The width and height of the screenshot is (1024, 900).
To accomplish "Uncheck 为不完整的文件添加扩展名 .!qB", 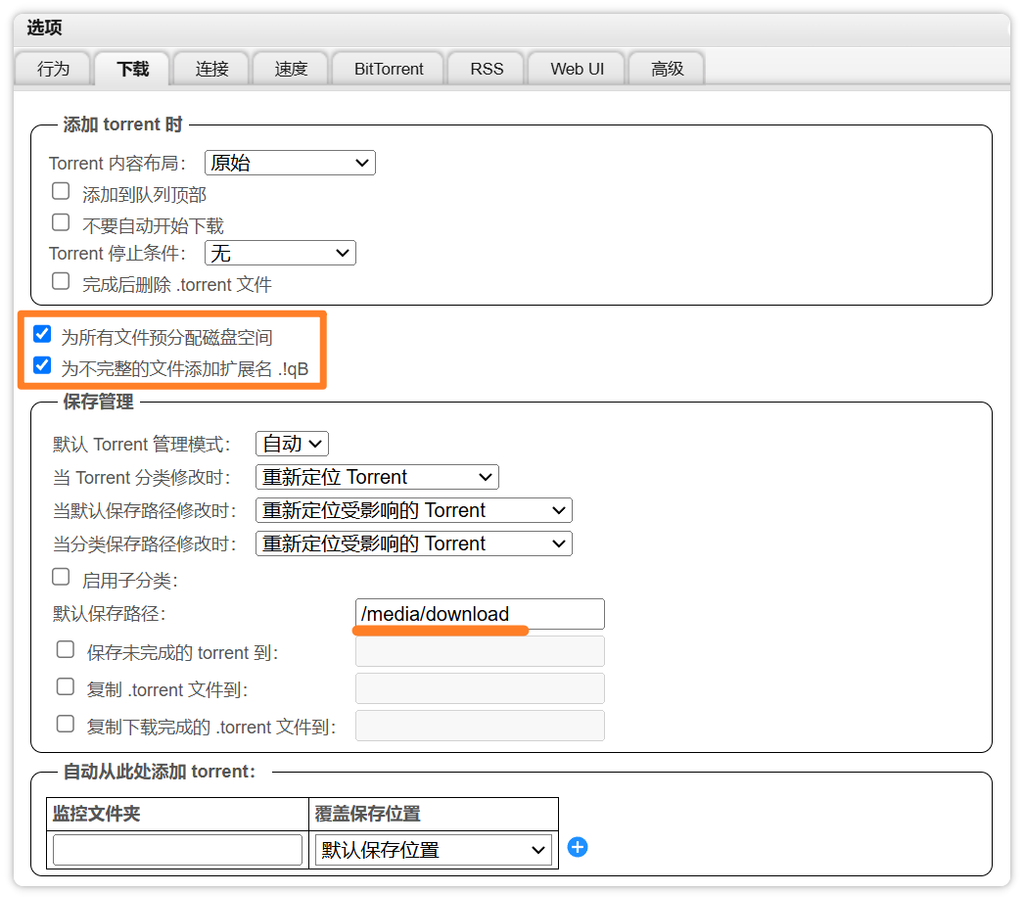I will pos(41,364).
